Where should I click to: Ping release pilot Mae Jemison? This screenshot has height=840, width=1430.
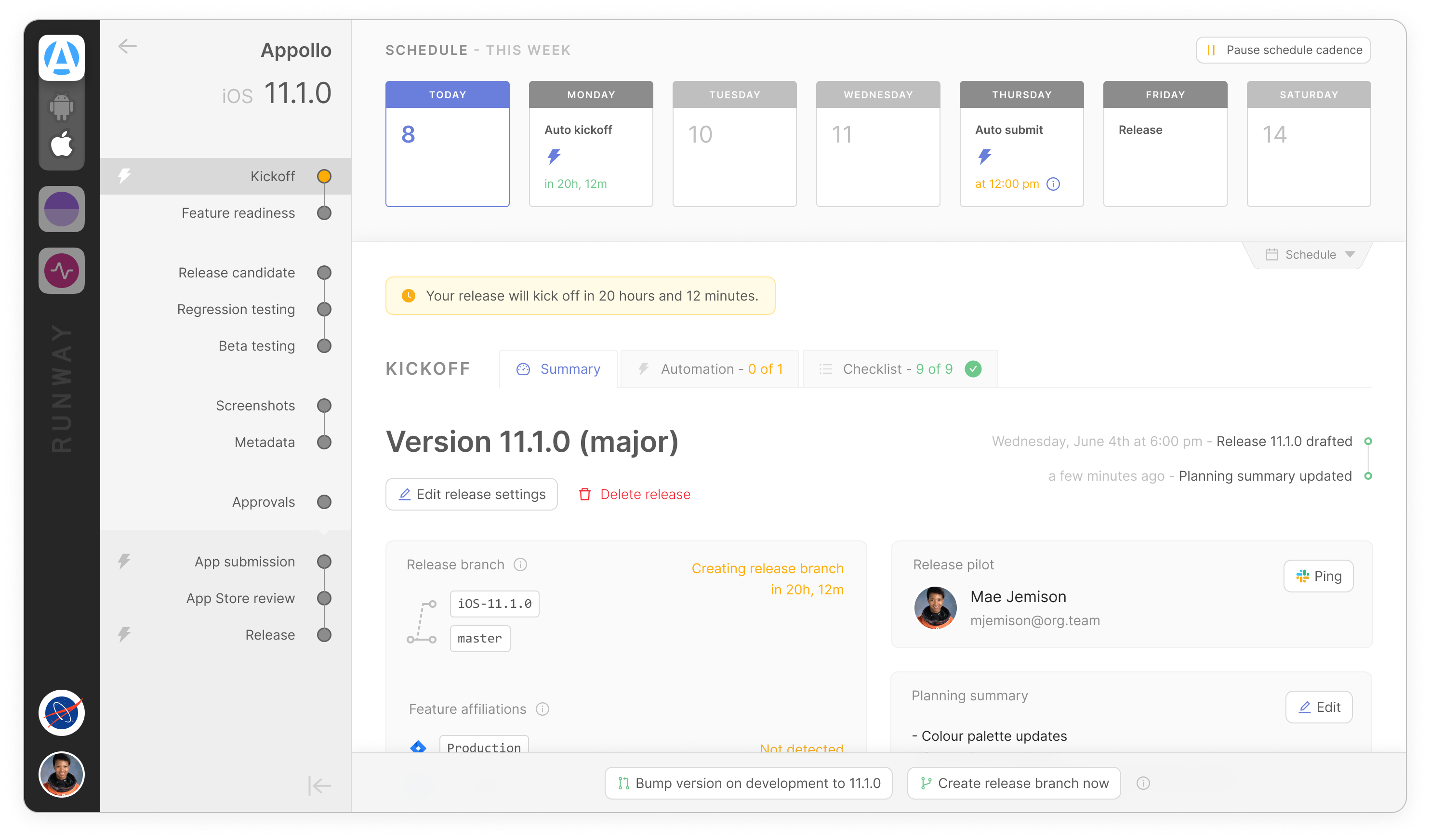pos(1318,576)
